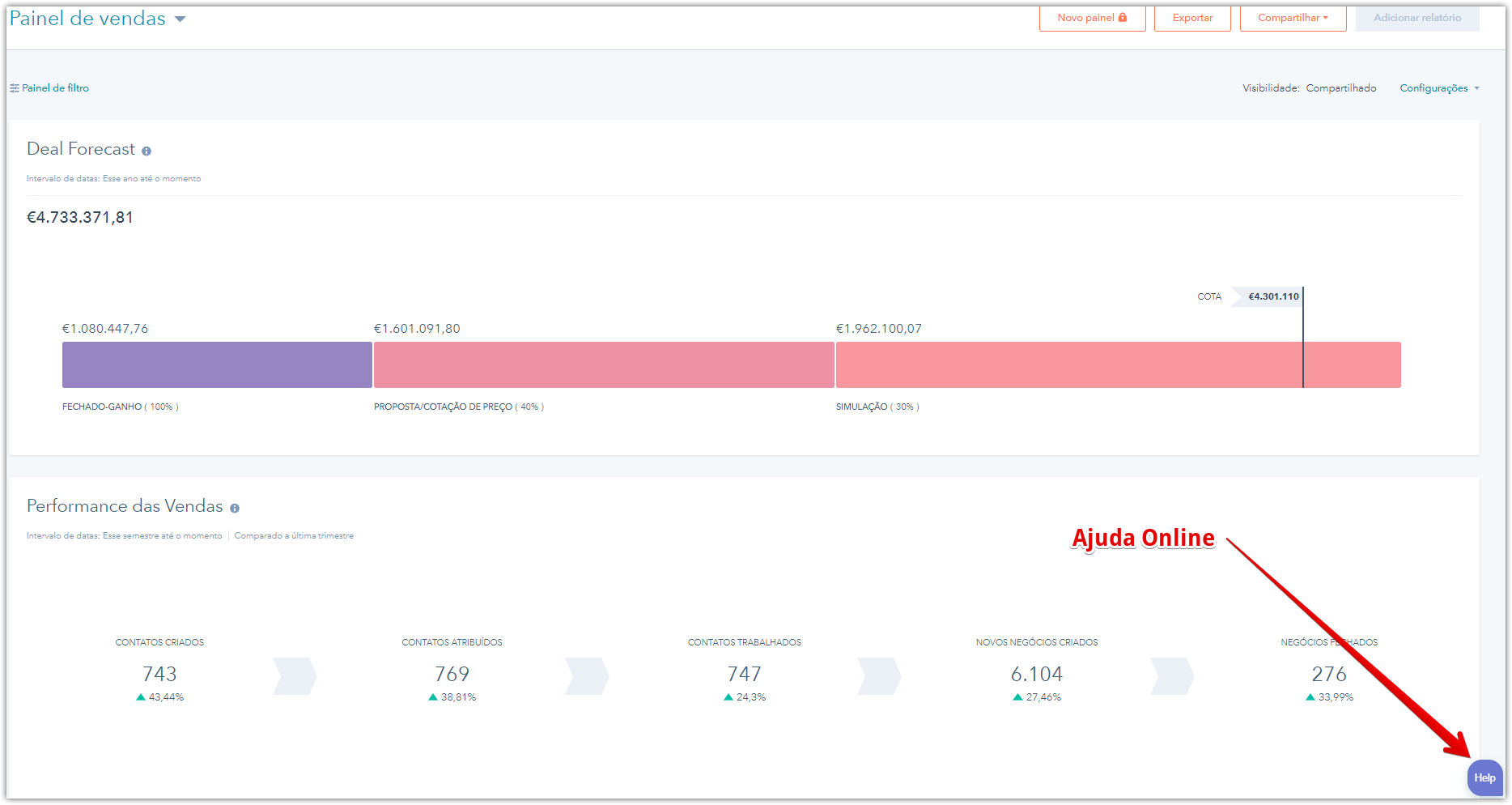
Task: Click the funnel arrow after Contatos Criados
Action: click(295, 676)
